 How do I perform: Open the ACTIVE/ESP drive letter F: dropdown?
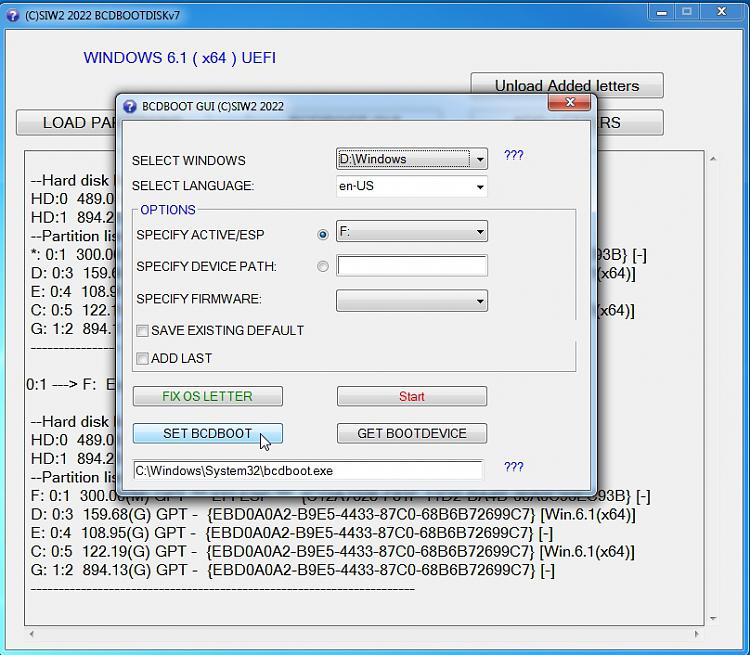(412, 232)
